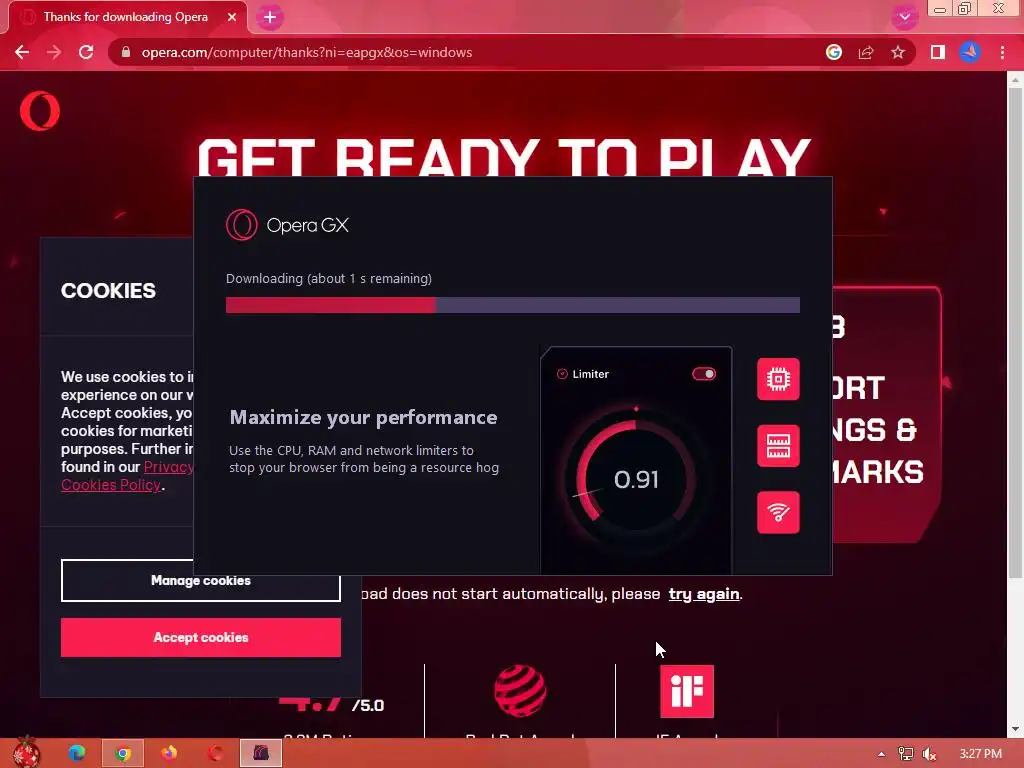Open the 3:27 PM clock

[x=980, y=754]
